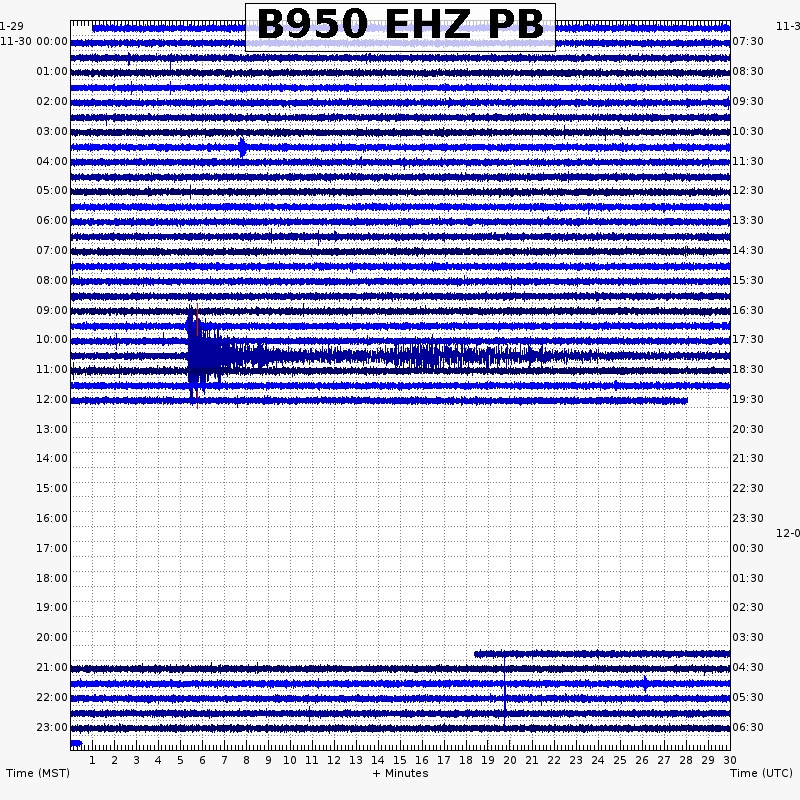Click the 06:30 UTC label

748,727
